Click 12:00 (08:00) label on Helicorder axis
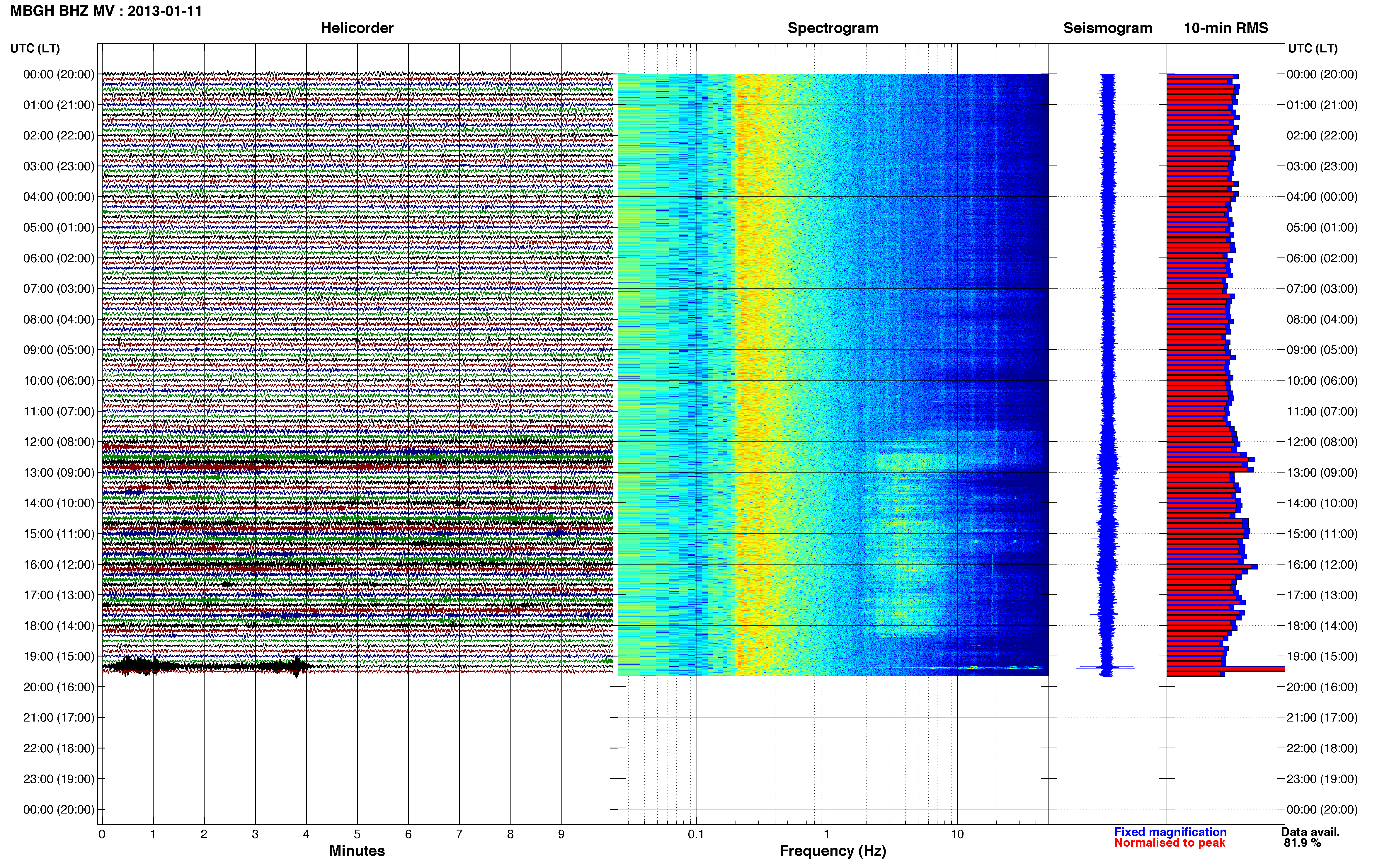1389x868 pixels. click(x=59, y=442)
